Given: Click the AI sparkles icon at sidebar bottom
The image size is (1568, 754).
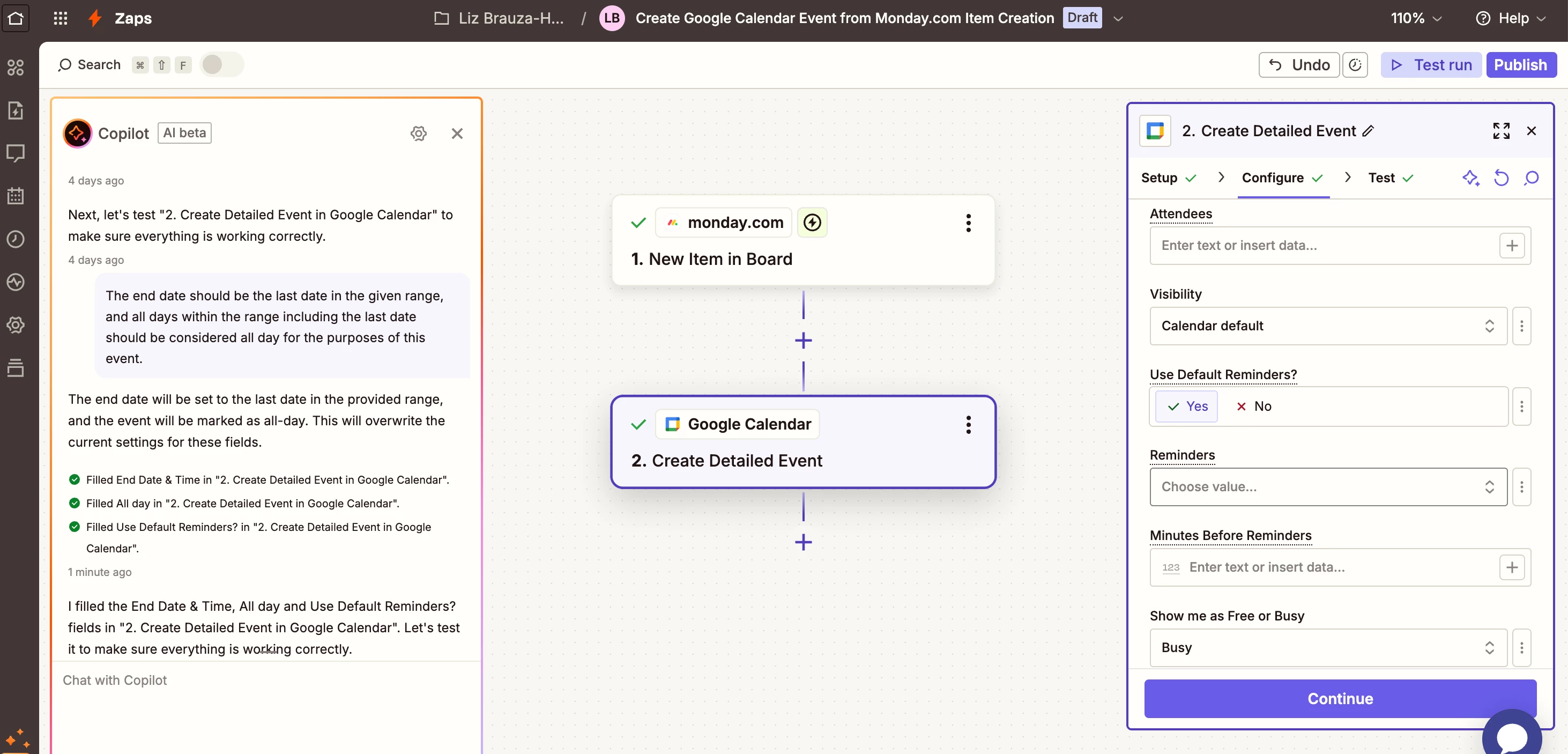Looking at the screenshot, I should (17, 739).
